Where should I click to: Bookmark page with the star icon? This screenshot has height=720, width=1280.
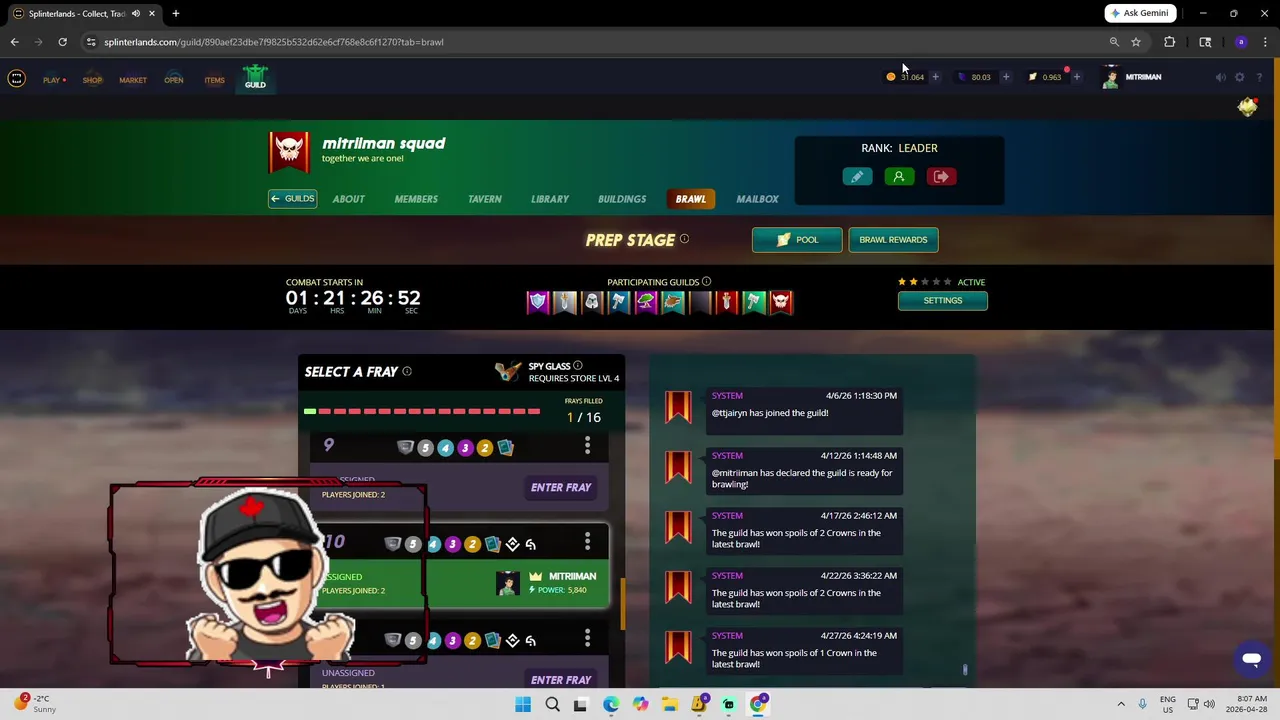tap(1136, 42)
